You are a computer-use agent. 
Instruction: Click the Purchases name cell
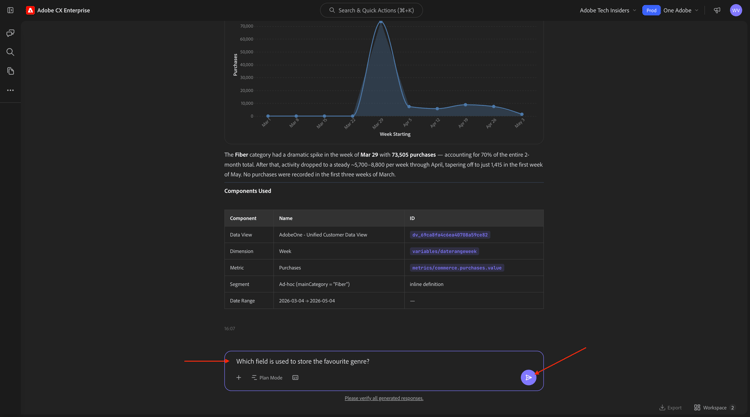click(290, 268)
